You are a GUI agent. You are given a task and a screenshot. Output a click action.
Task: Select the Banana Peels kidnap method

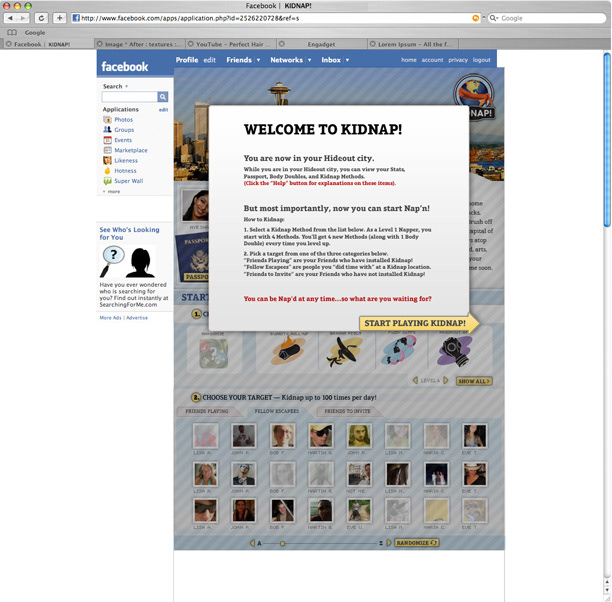point(344,352)
